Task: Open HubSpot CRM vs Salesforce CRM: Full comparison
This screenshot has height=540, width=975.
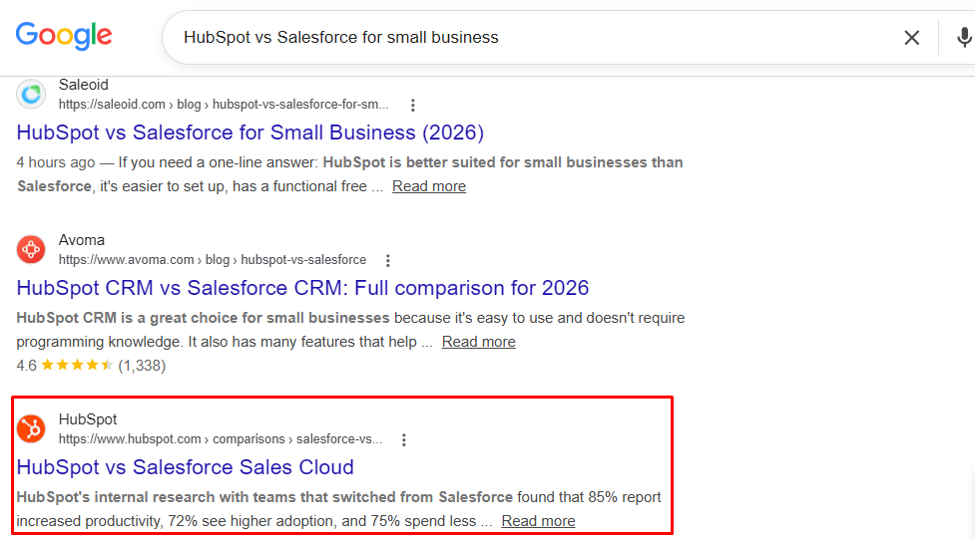Action: point(303,288)
